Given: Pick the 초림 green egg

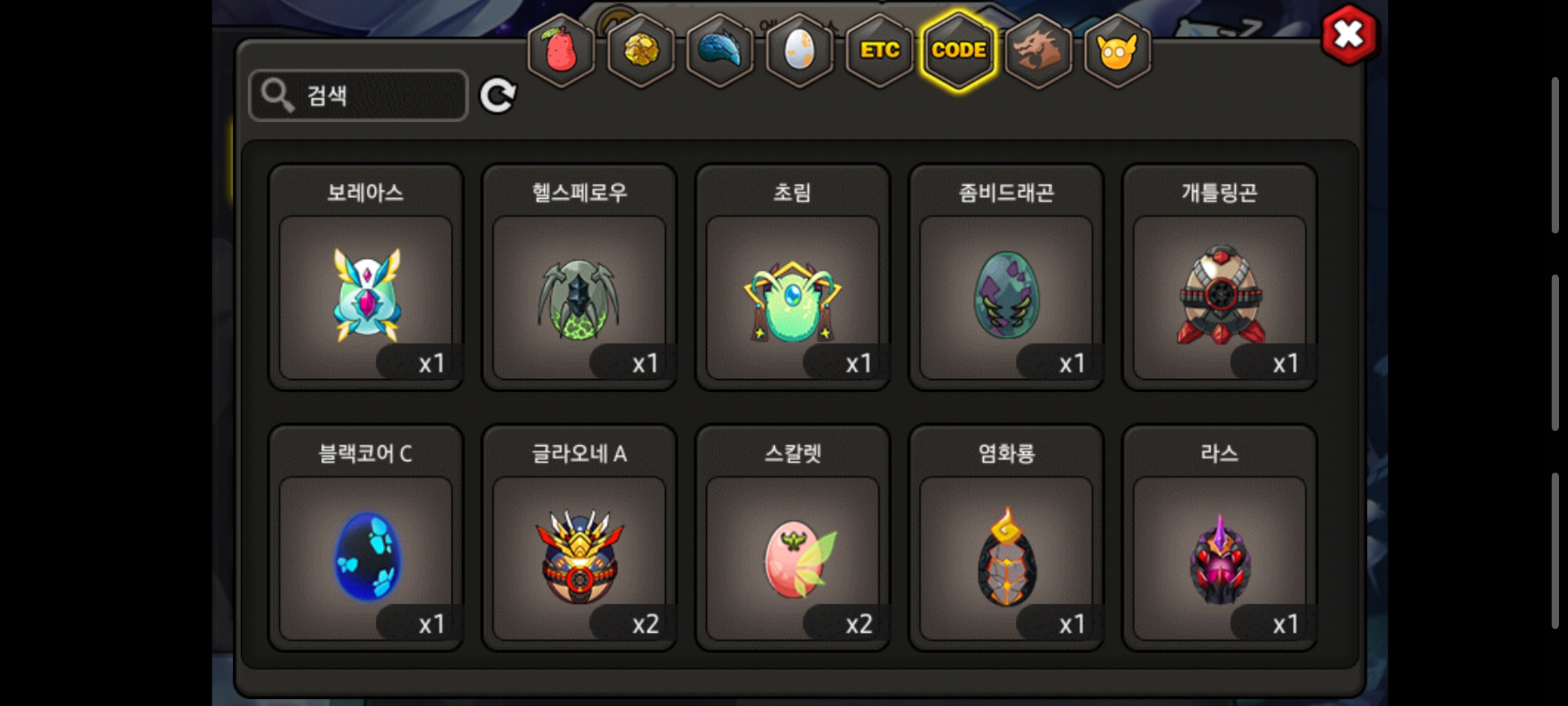Looking at the screenshot, I should [792, 277].
